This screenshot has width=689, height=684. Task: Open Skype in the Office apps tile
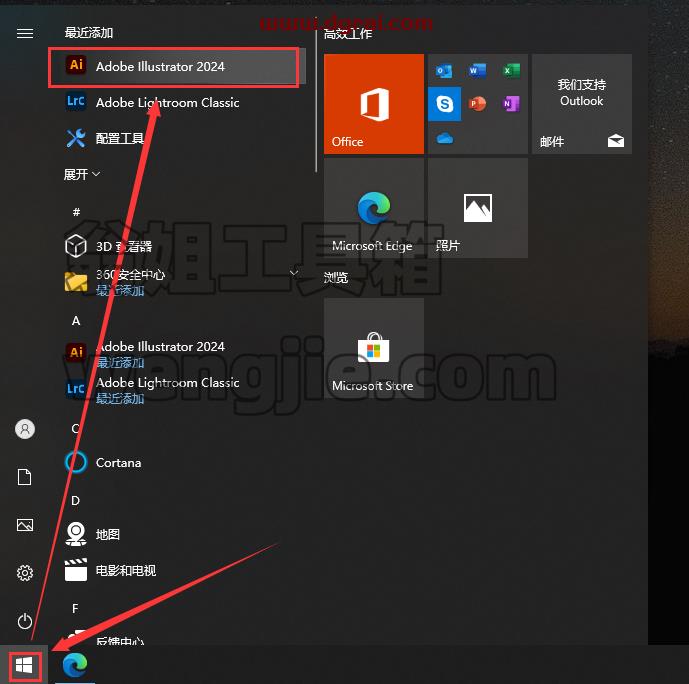click(x=444, y=104)
